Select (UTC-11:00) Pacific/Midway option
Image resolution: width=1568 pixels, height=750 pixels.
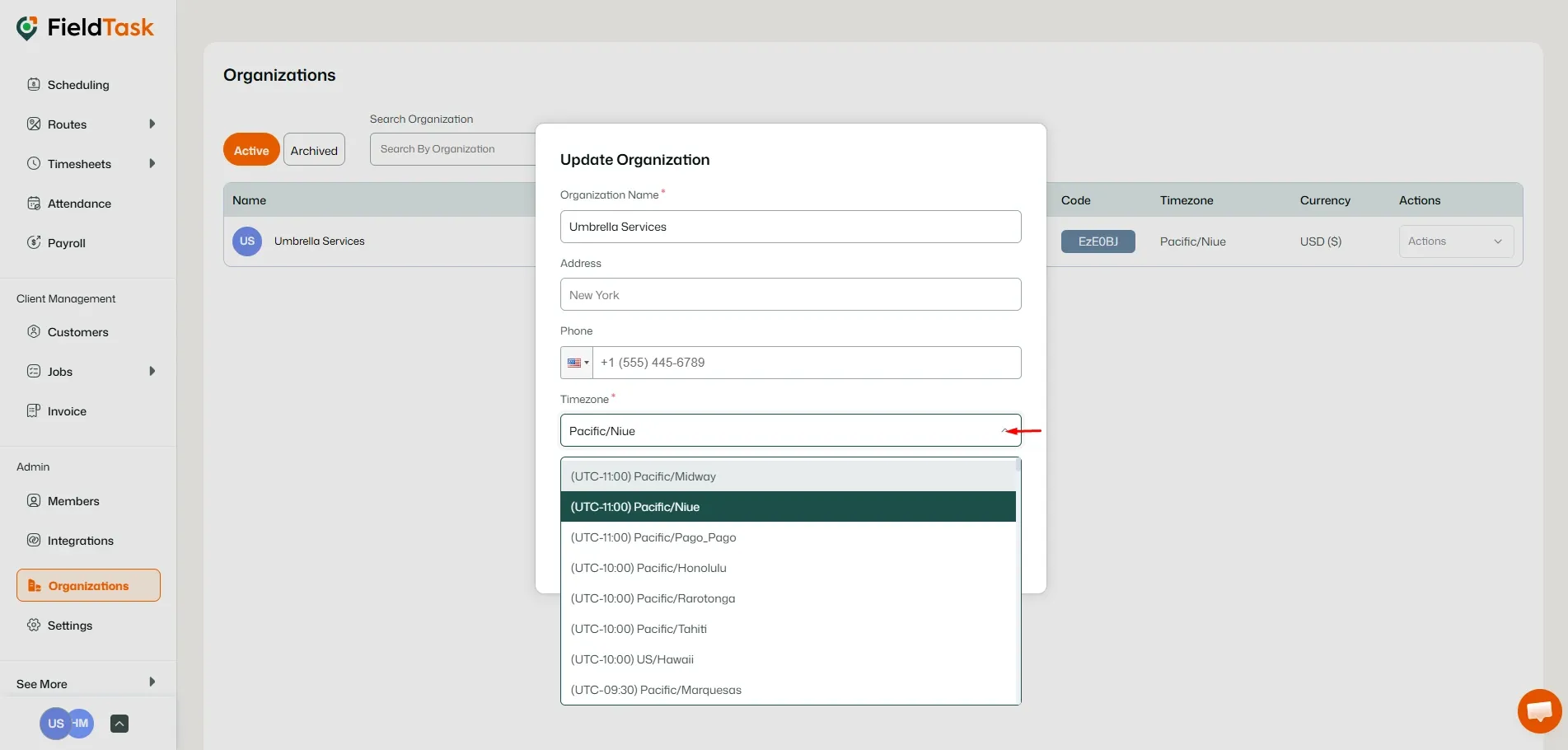788,476
